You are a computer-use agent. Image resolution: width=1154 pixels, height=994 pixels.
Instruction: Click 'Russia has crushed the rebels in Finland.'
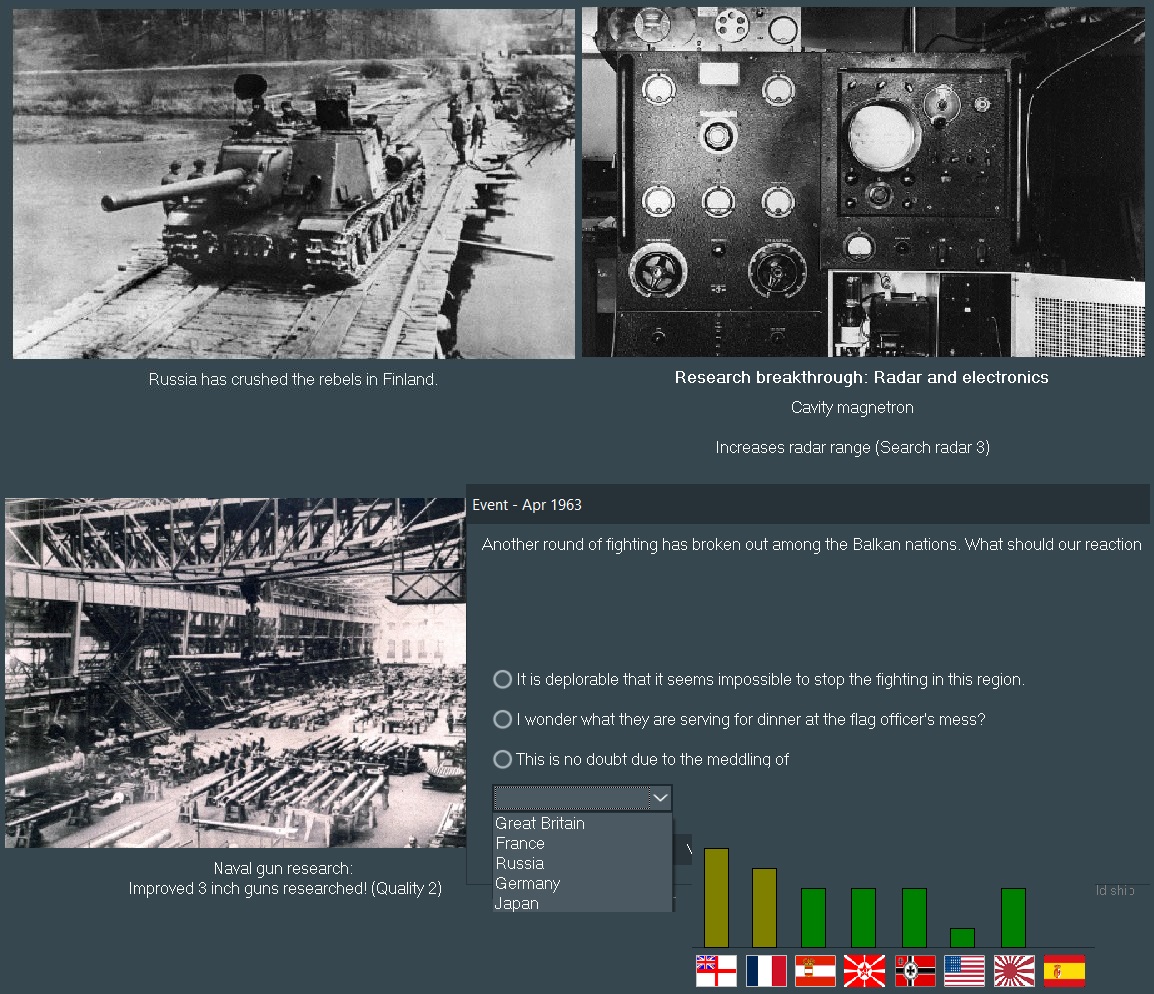pos(293,380)
